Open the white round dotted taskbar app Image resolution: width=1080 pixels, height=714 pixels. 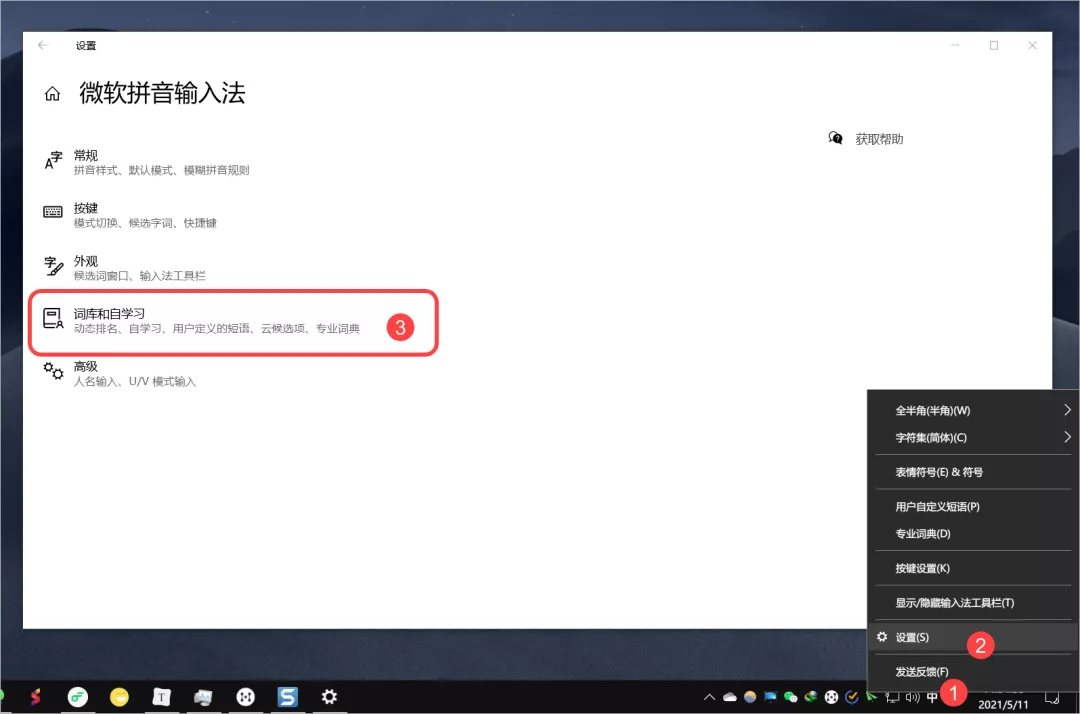(245, 697)
